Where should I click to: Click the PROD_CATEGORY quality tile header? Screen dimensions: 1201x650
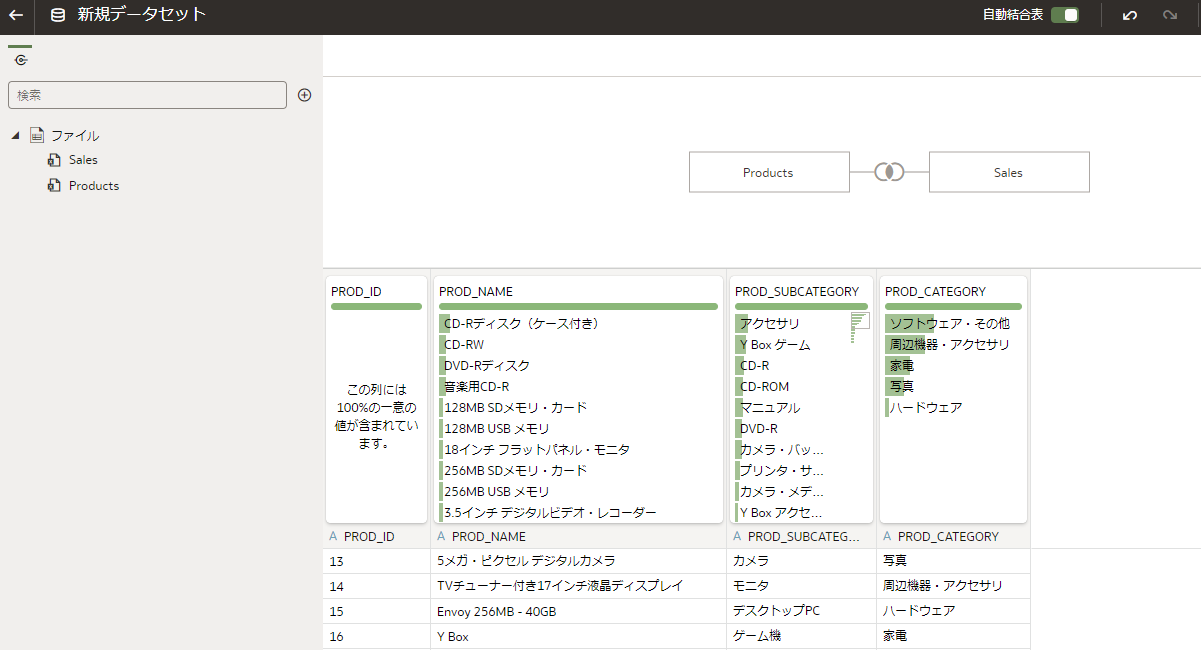(x=935, y=292)
